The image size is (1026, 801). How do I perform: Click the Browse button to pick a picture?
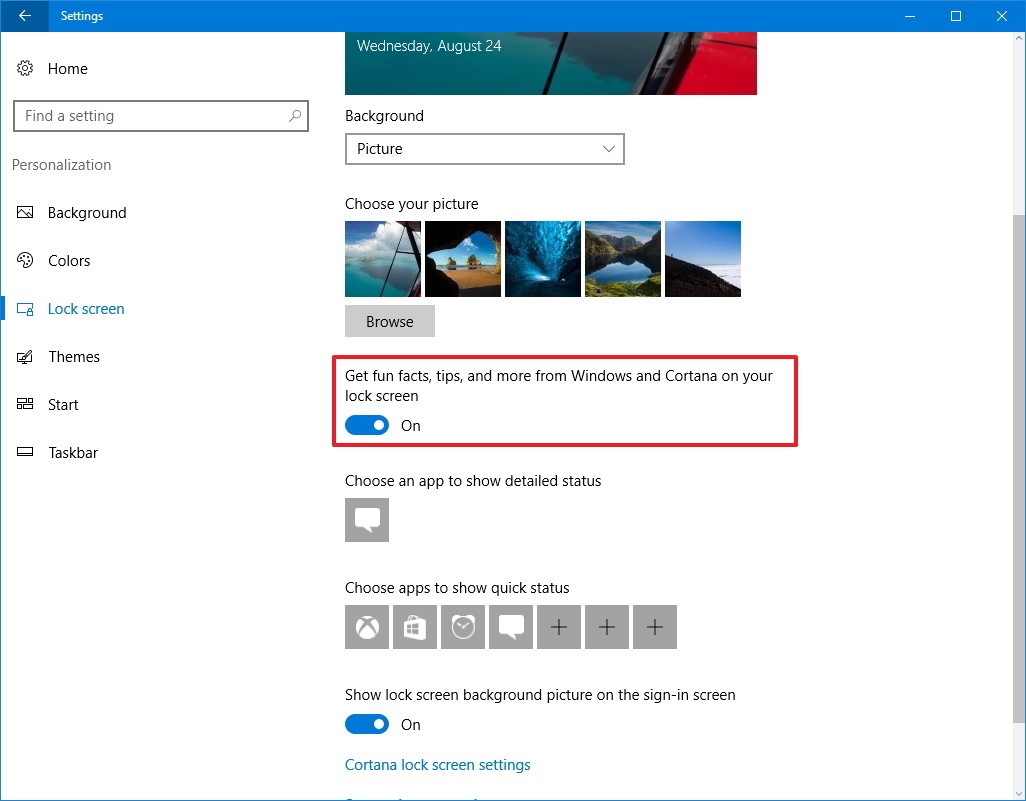coord(389,321)
